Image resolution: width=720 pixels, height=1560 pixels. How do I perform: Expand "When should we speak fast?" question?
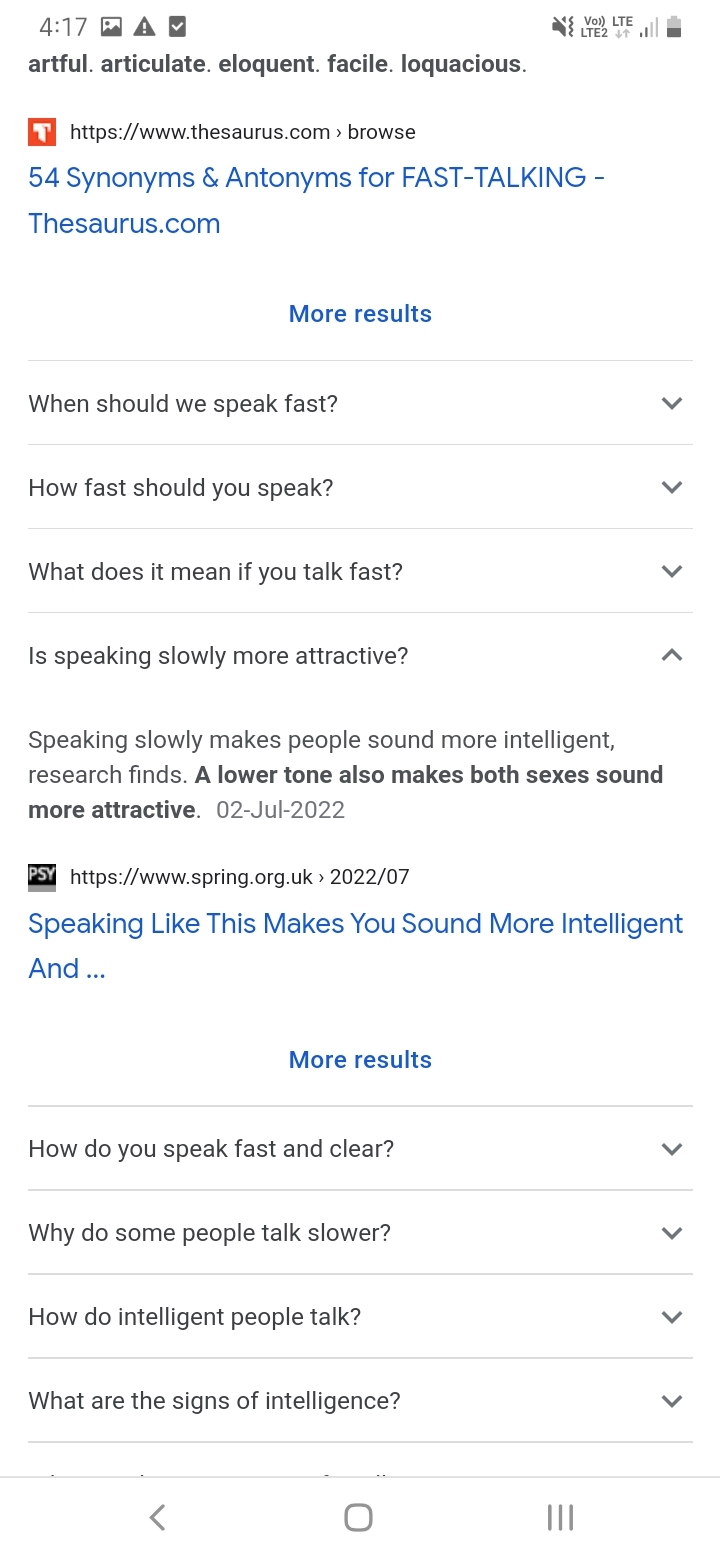click(x=360, y=403)
